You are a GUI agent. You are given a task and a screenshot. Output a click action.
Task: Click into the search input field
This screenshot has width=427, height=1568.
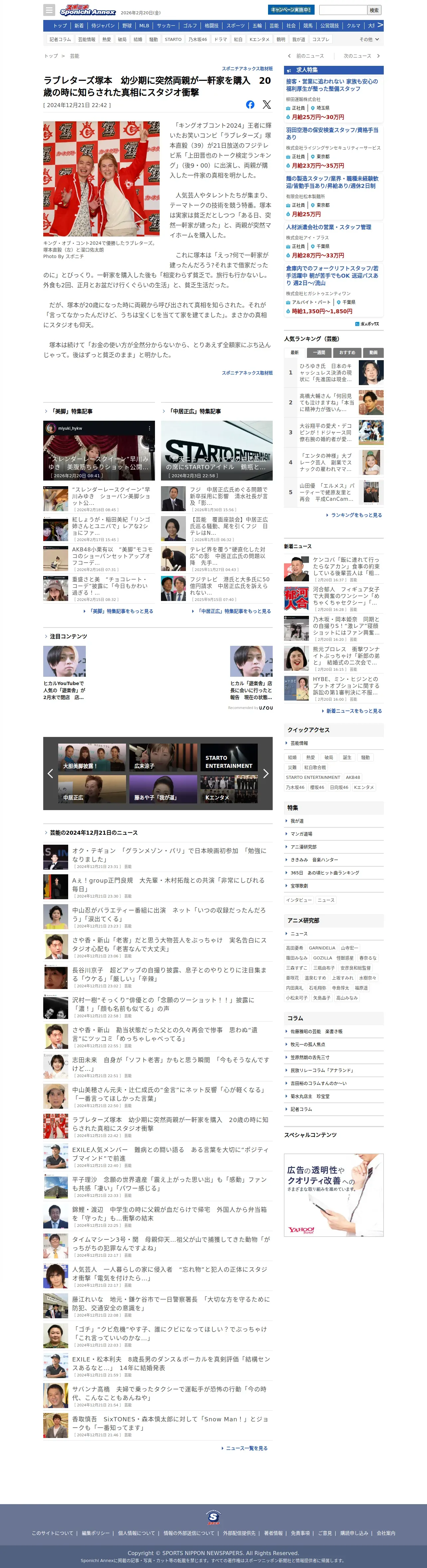343,10
